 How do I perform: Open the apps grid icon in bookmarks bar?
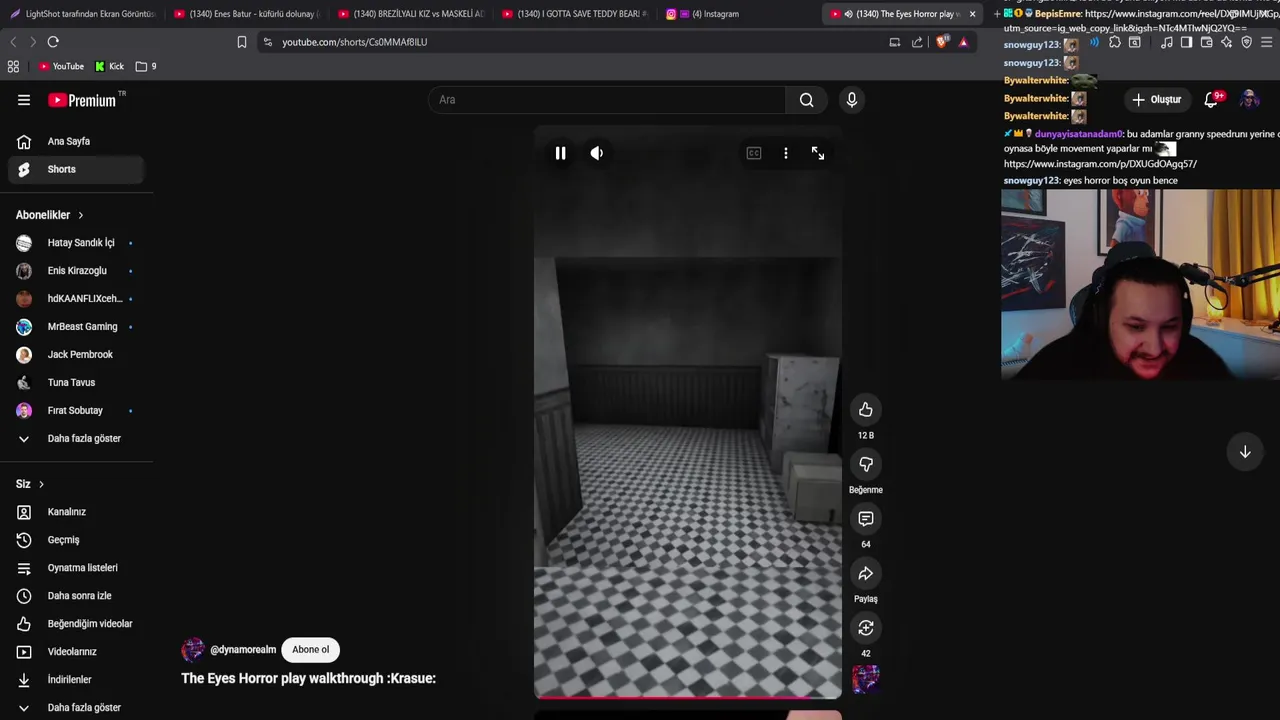[13, 66]
